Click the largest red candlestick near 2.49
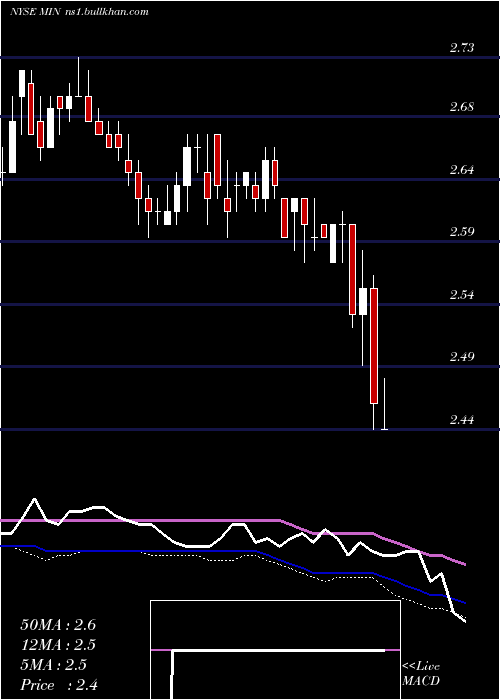500x700 pixels. (x=374, y=346)
